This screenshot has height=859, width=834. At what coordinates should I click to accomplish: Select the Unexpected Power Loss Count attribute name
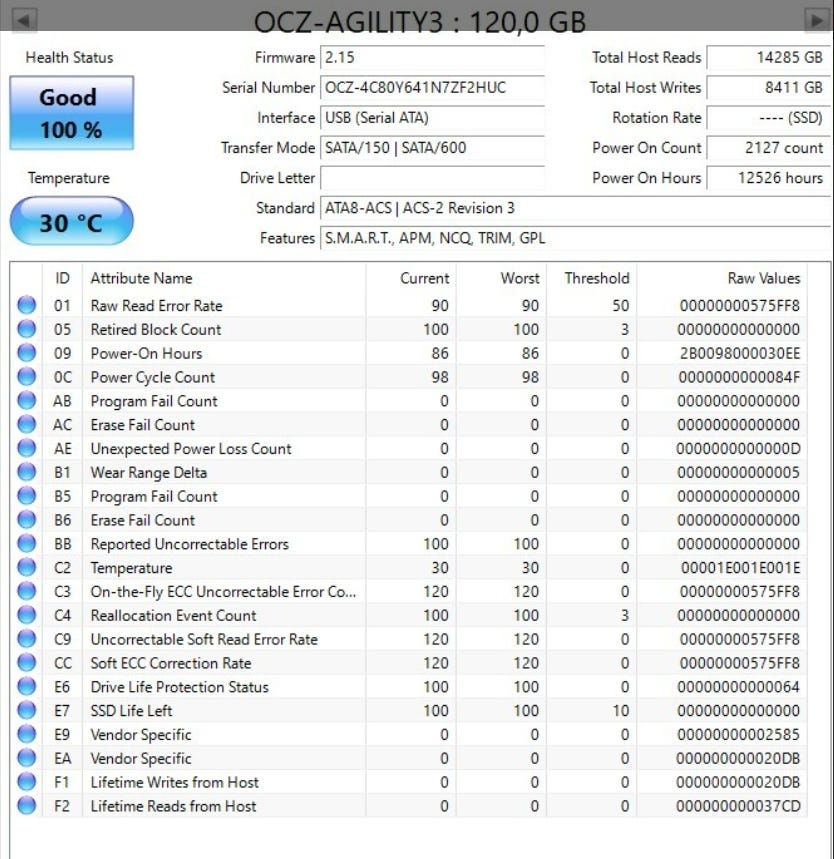[x=191, y=448]
